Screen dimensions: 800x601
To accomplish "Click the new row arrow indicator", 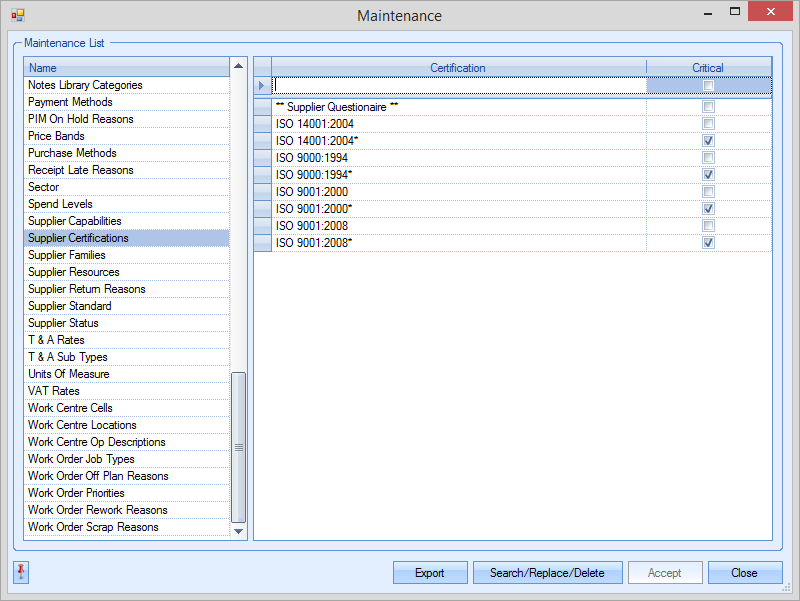I will tap(263, 86).
